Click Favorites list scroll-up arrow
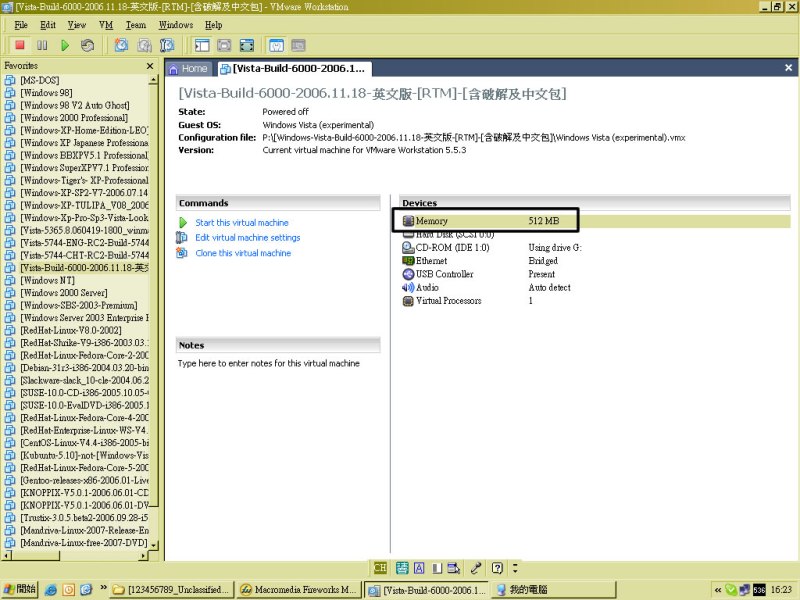Viewport: 800px width, 600px height. [x=153, y=80]
